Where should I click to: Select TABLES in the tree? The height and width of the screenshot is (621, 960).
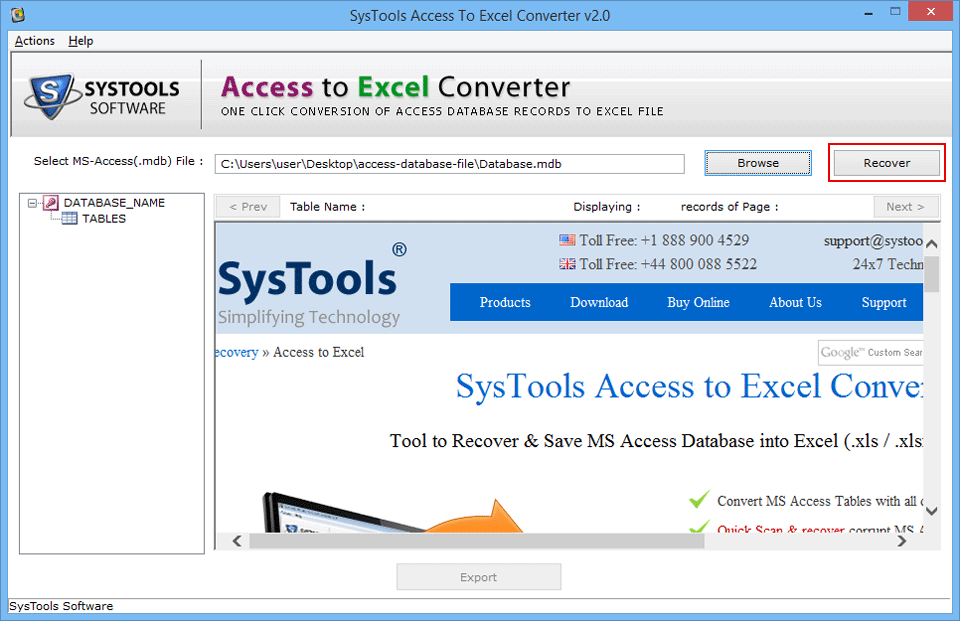pyautogui.click(x=104, y=219)
